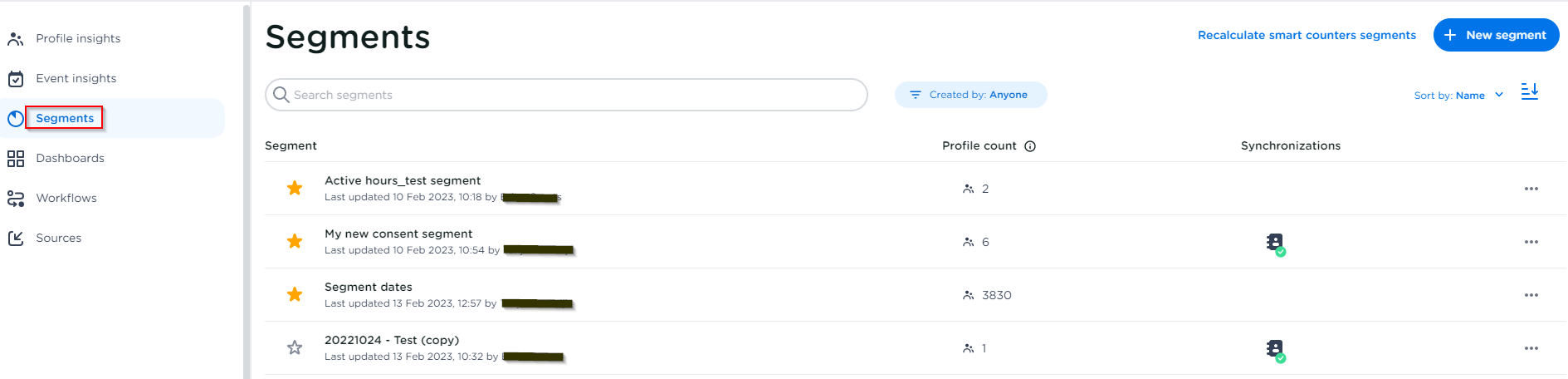Click the Dashboards grid icon

point(16,159)
